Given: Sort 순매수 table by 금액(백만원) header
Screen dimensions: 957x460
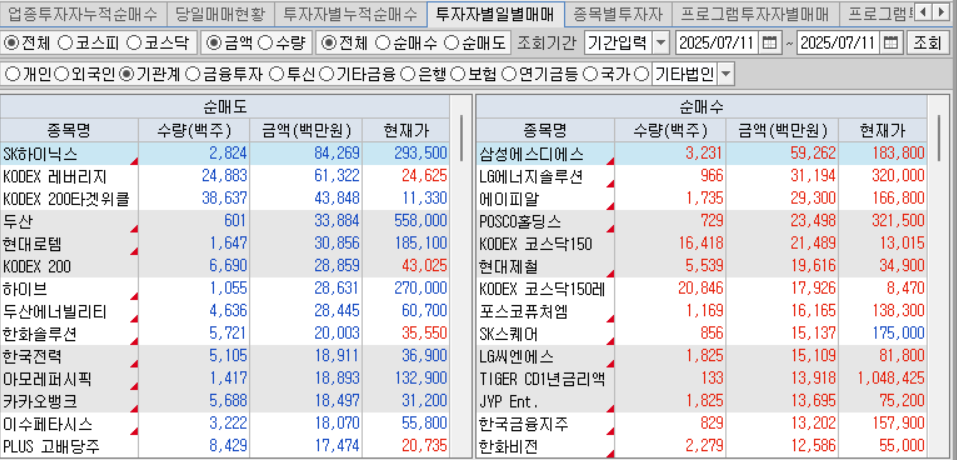Looking at the screenshot, I should point(782,130).
